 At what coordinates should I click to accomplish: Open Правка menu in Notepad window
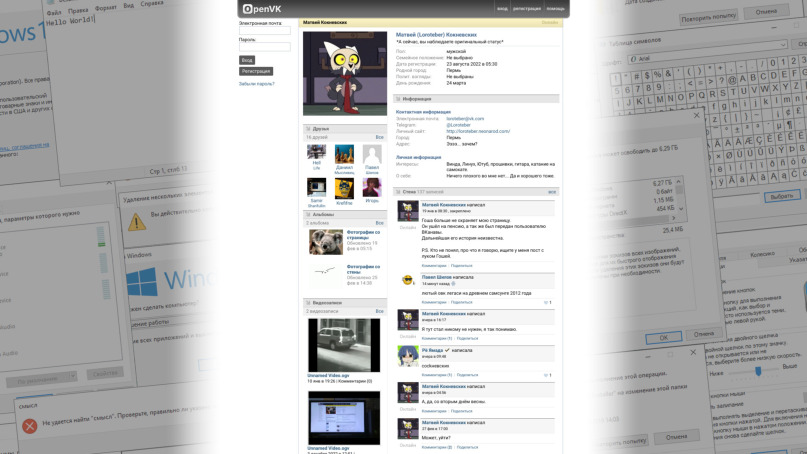click(x=78, y=10)
